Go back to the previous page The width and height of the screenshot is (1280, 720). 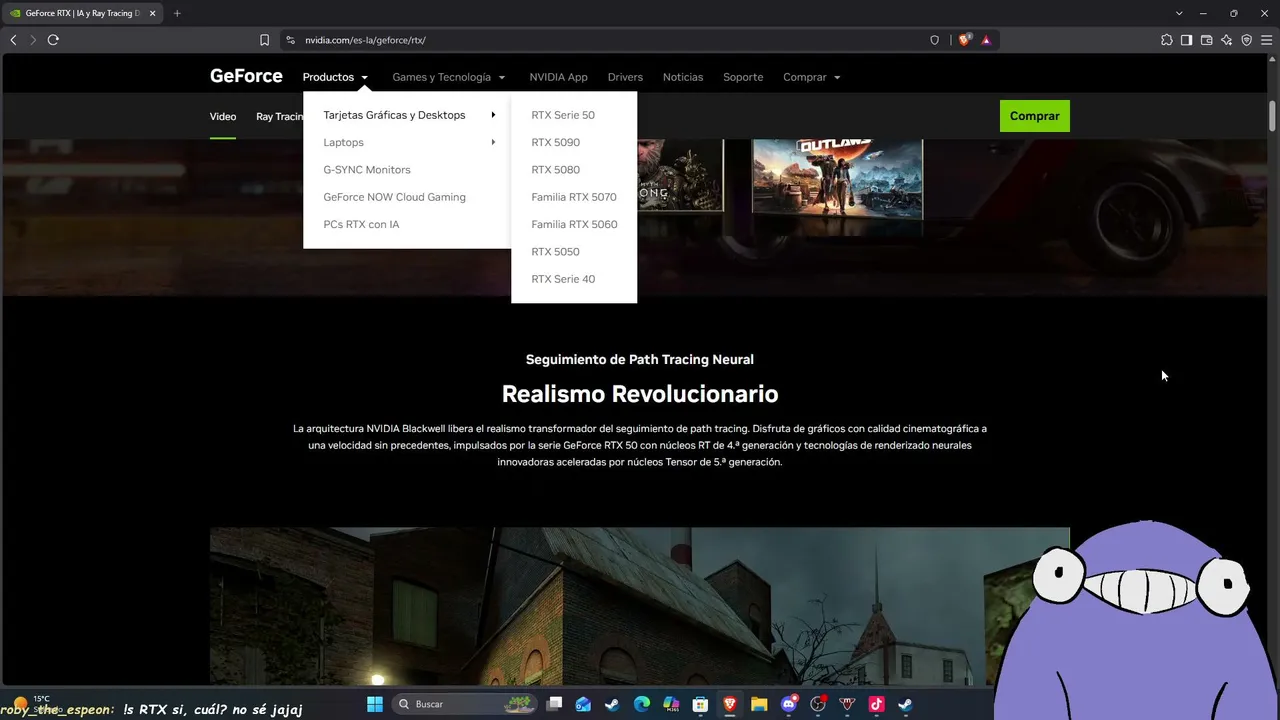pyautogui.click(x=13, y=40)
